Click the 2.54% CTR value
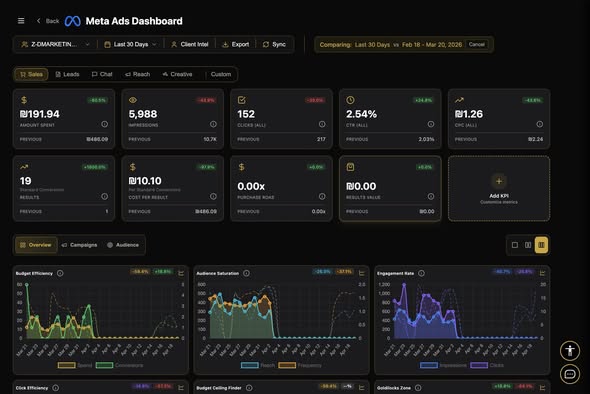 click(361, 114)
